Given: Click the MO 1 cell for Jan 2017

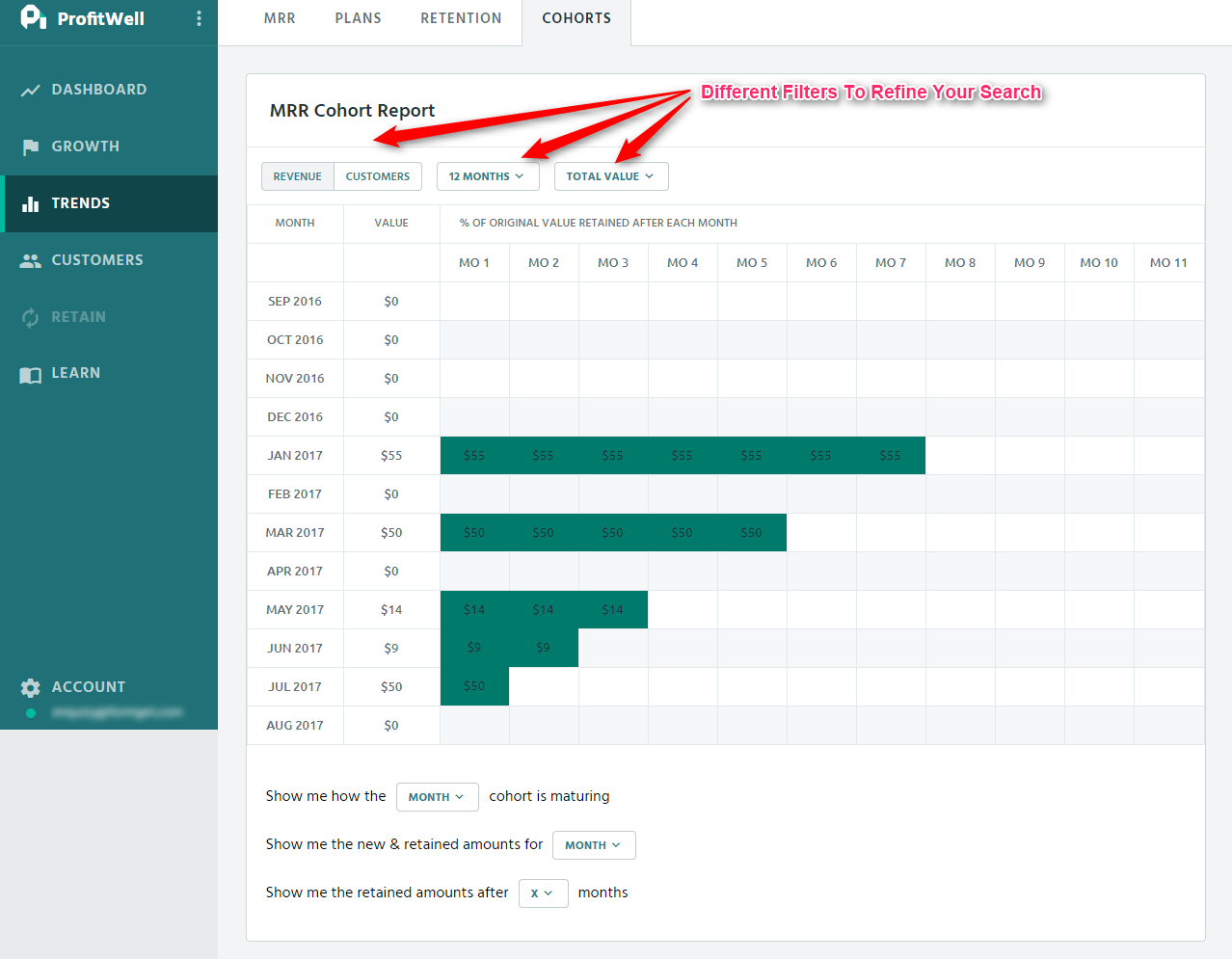Looking at the screenshot, I should pos(474,455).
